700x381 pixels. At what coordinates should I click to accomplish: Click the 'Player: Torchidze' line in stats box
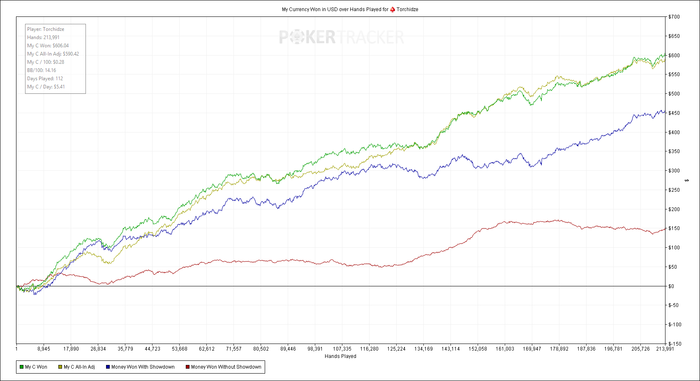[x=46, y=29]
